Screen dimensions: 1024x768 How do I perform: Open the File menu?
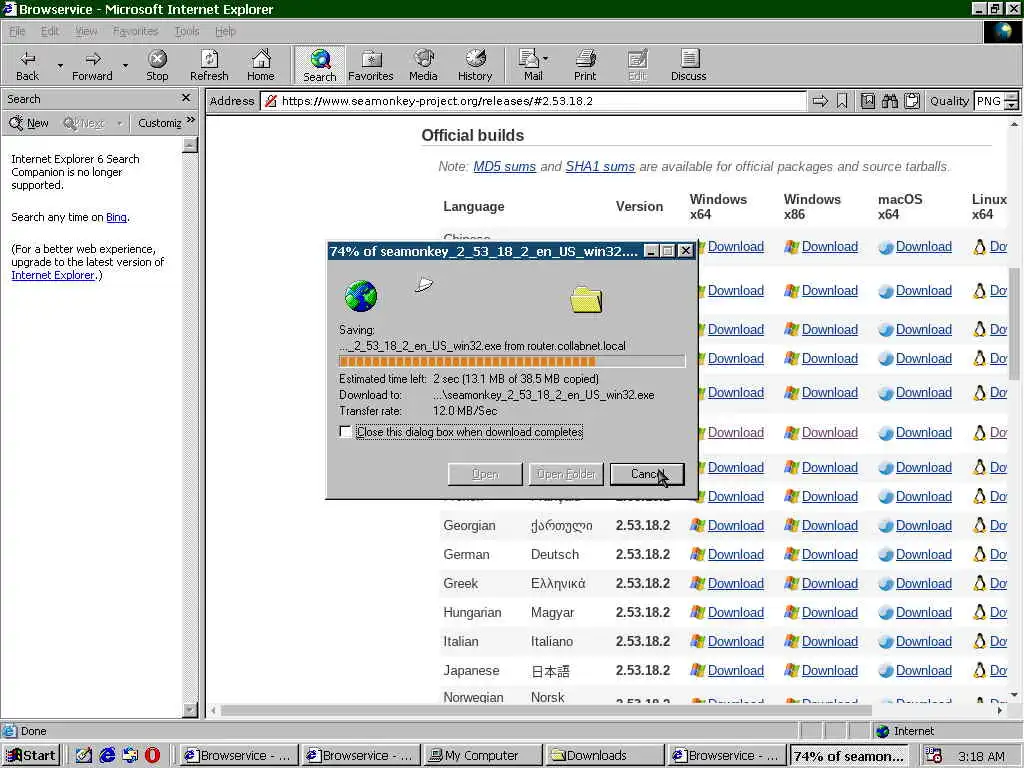tap(17, 31)
